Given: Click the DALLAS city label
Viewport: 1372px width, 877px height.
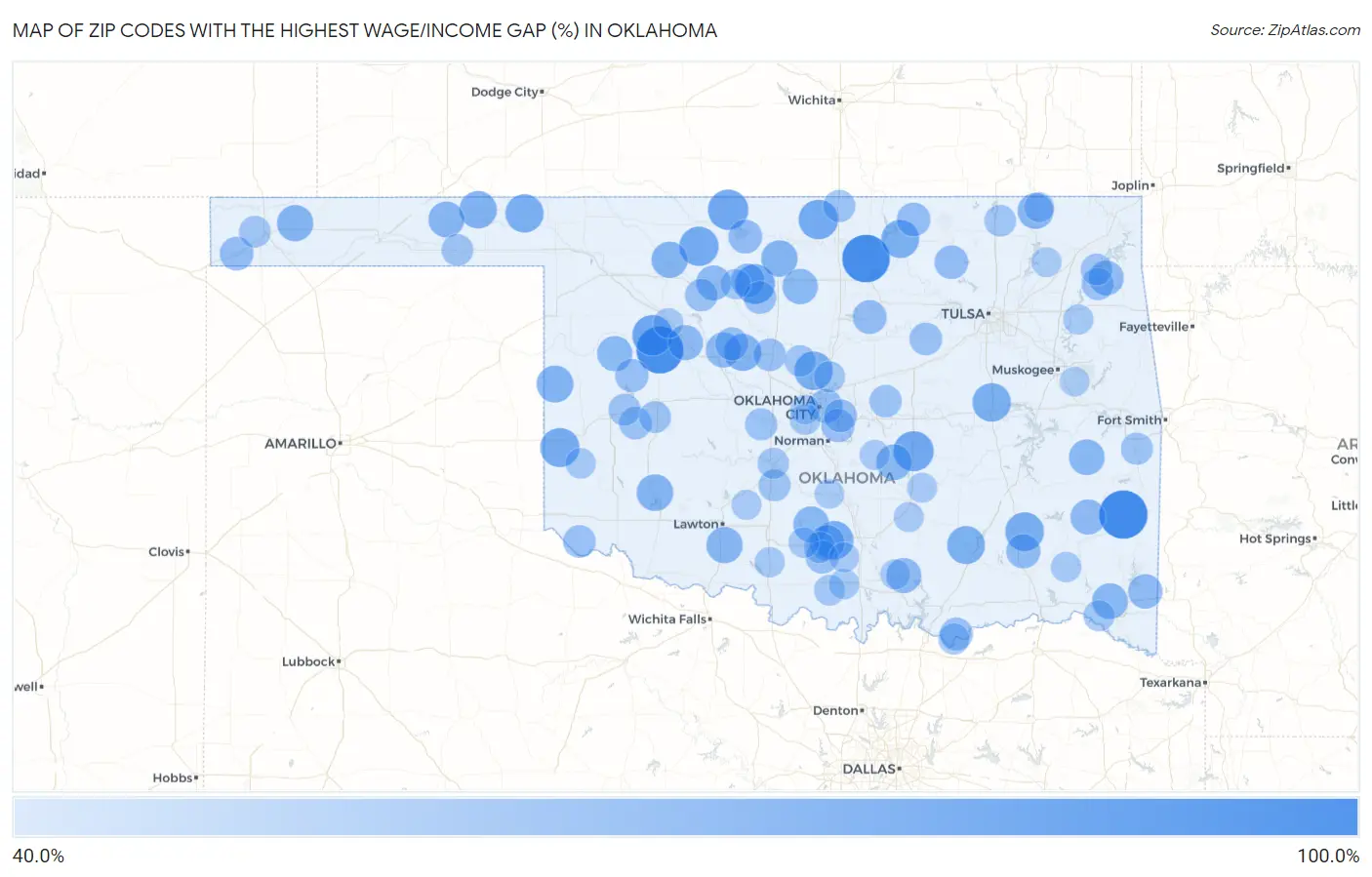Looking at the screenshot, I should point(869,769).
